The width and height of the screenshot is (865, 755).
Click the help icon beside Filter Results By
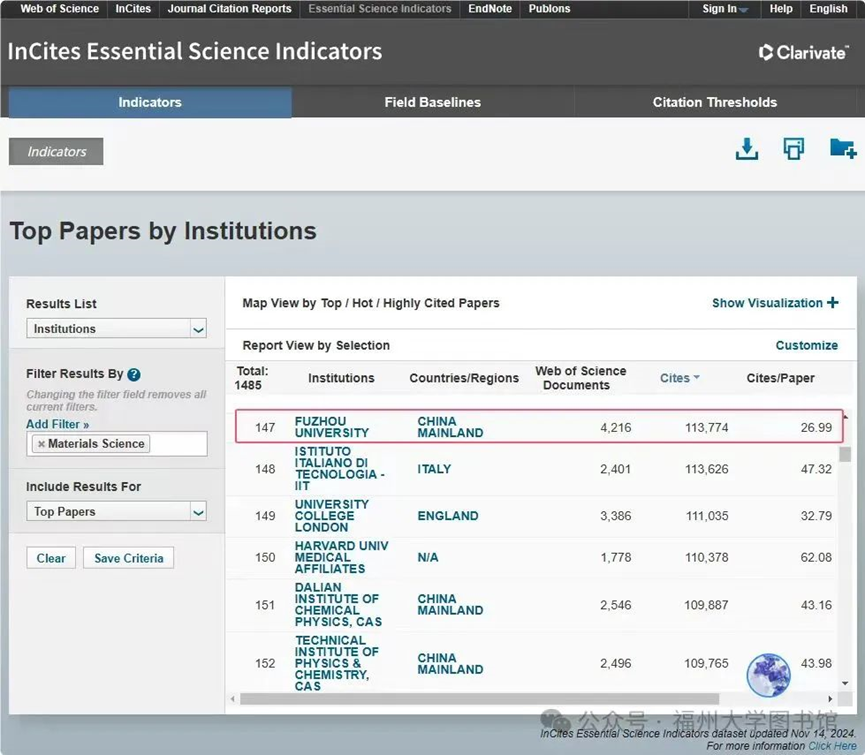coord(134,375)
